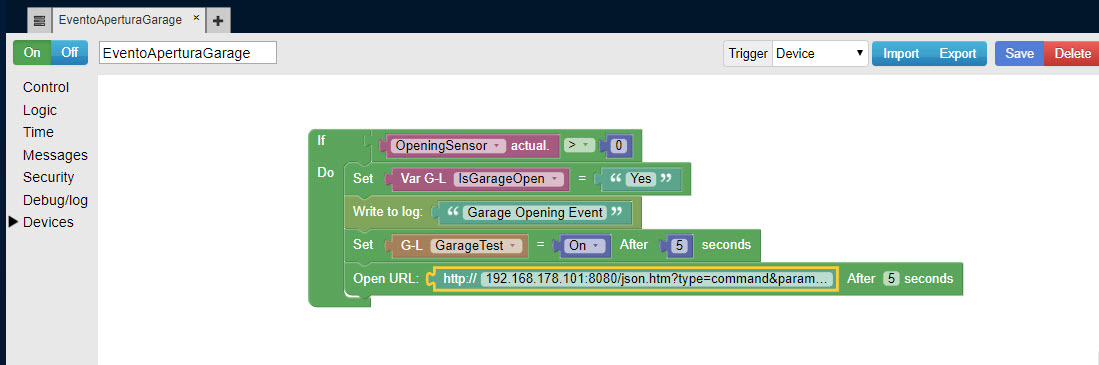This screenshot has height=365, width=1099.
Task: Click the http:// block prefix
Action: click(460, 278)
